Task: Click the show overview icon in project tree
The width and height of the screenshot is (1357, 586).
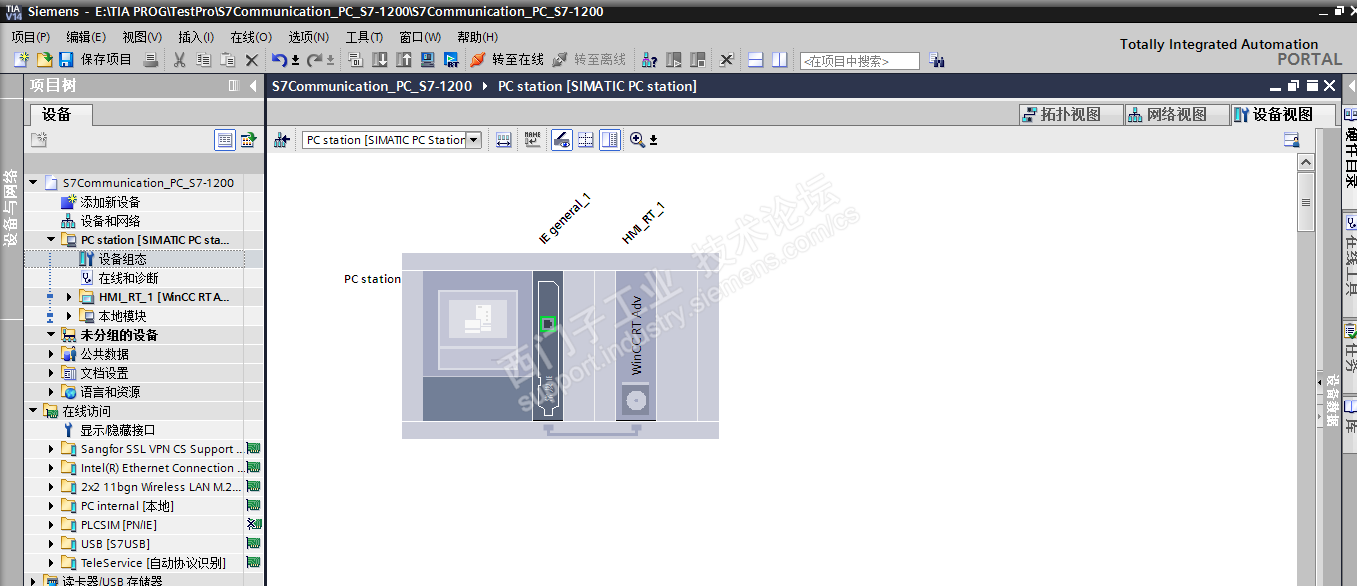Action: pyautogui.click(x=248, y=140)
